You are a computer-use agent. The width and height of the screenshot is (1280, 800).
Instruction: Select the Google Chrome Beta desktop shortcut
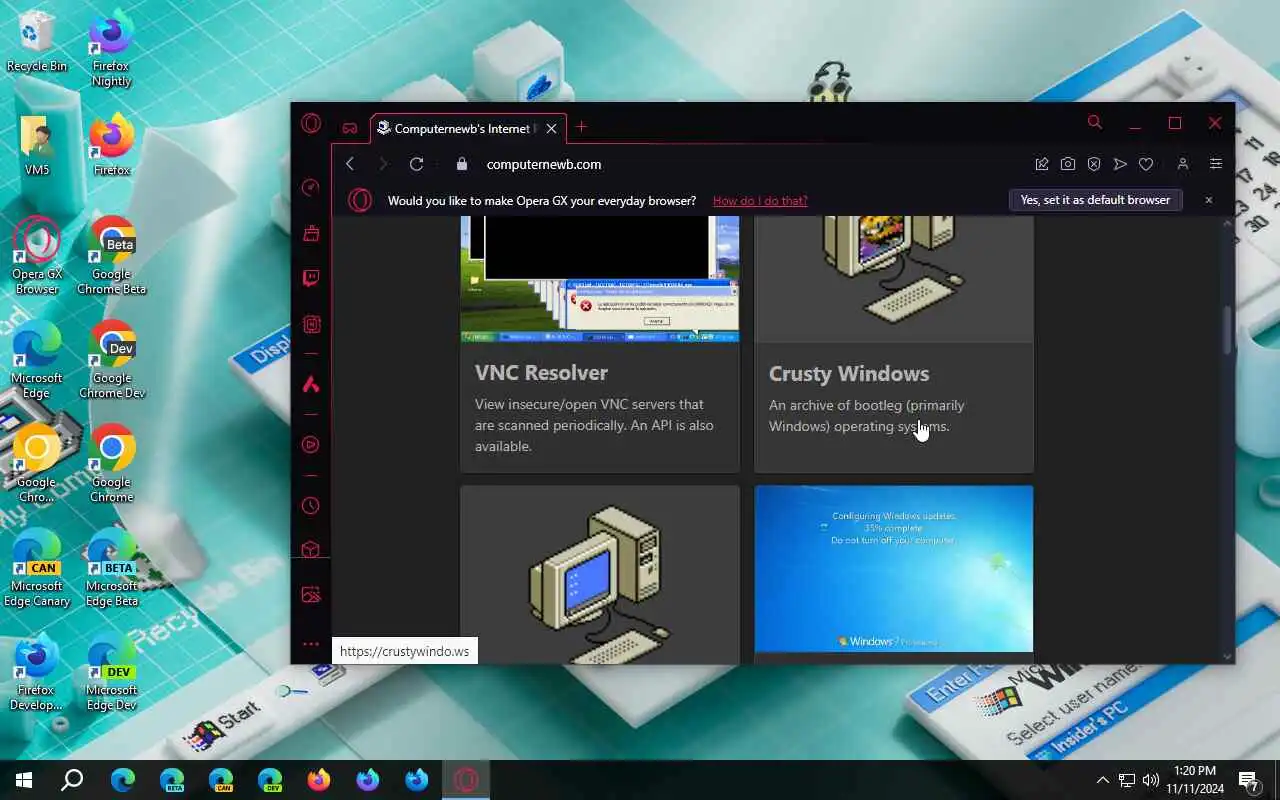pos(112,256)
